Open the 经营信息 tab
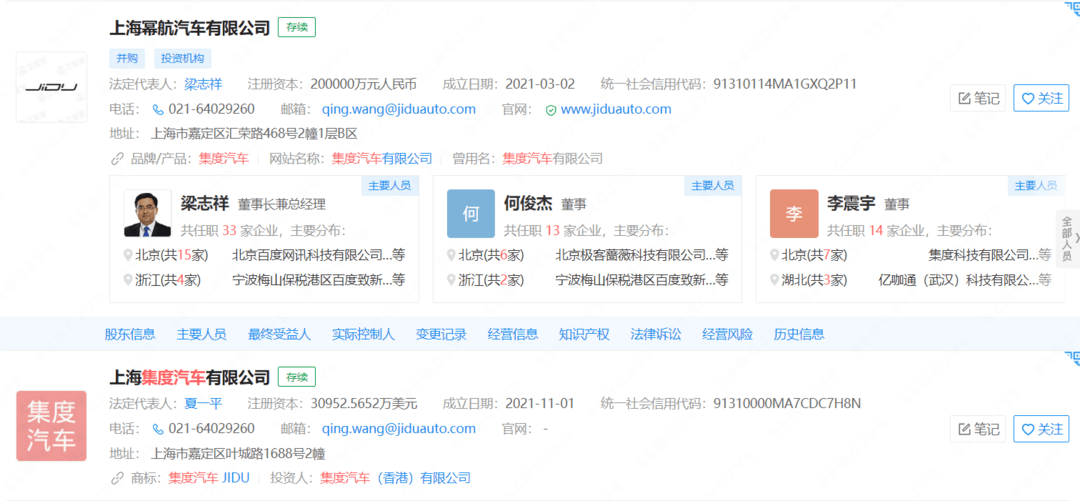1080x501 pixels. [513, 335]
